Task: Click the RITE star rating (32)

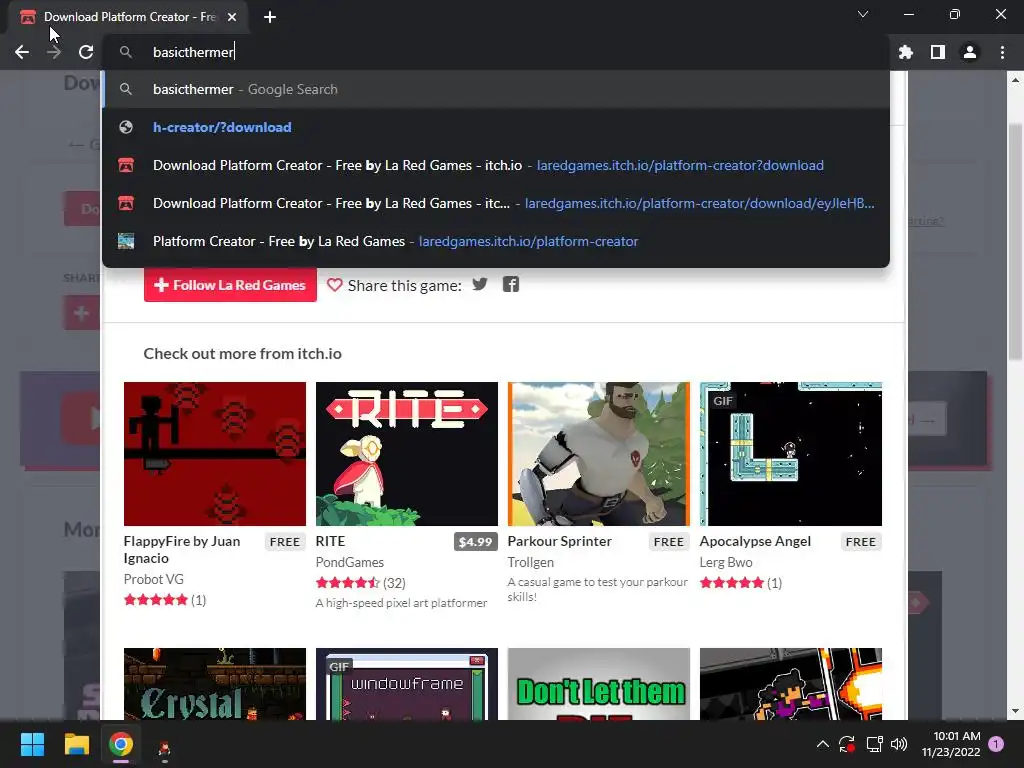Action: 360,583
